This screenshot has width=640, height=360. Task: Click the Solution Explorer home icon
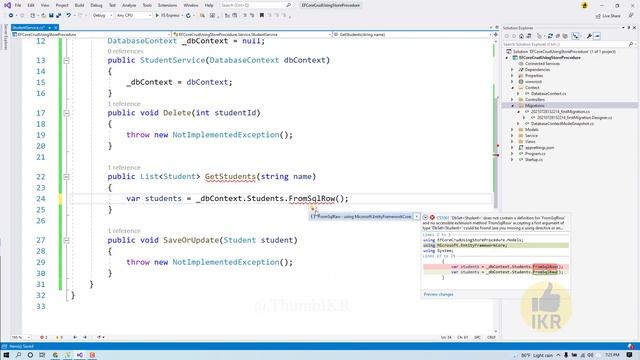point(521,36)
